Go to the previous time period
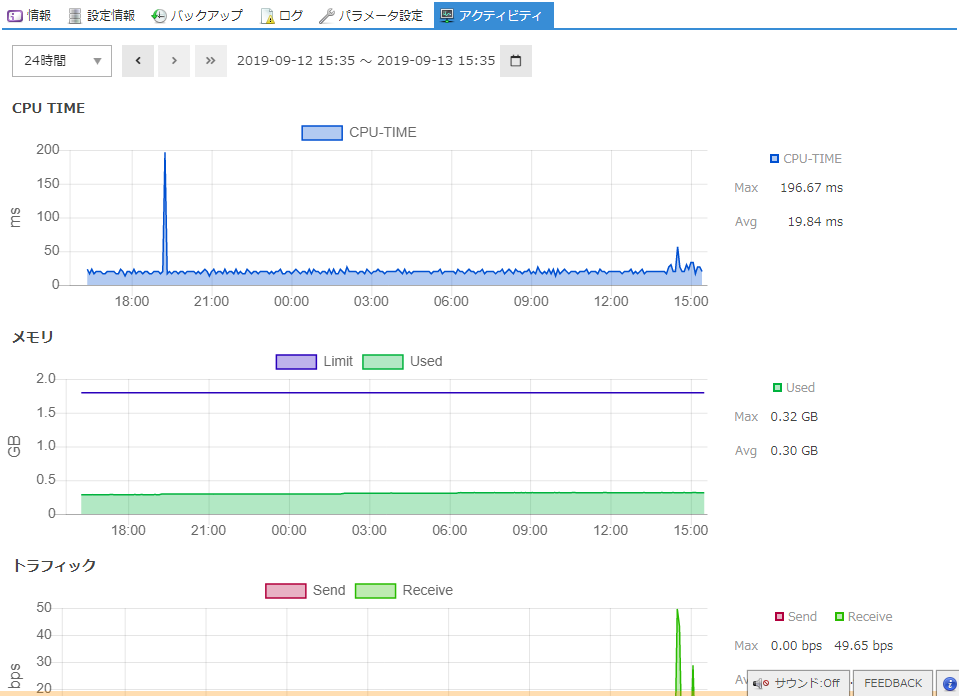Image resolution: width=959 pixels, height=696 pixels. (x=137, y=61)
